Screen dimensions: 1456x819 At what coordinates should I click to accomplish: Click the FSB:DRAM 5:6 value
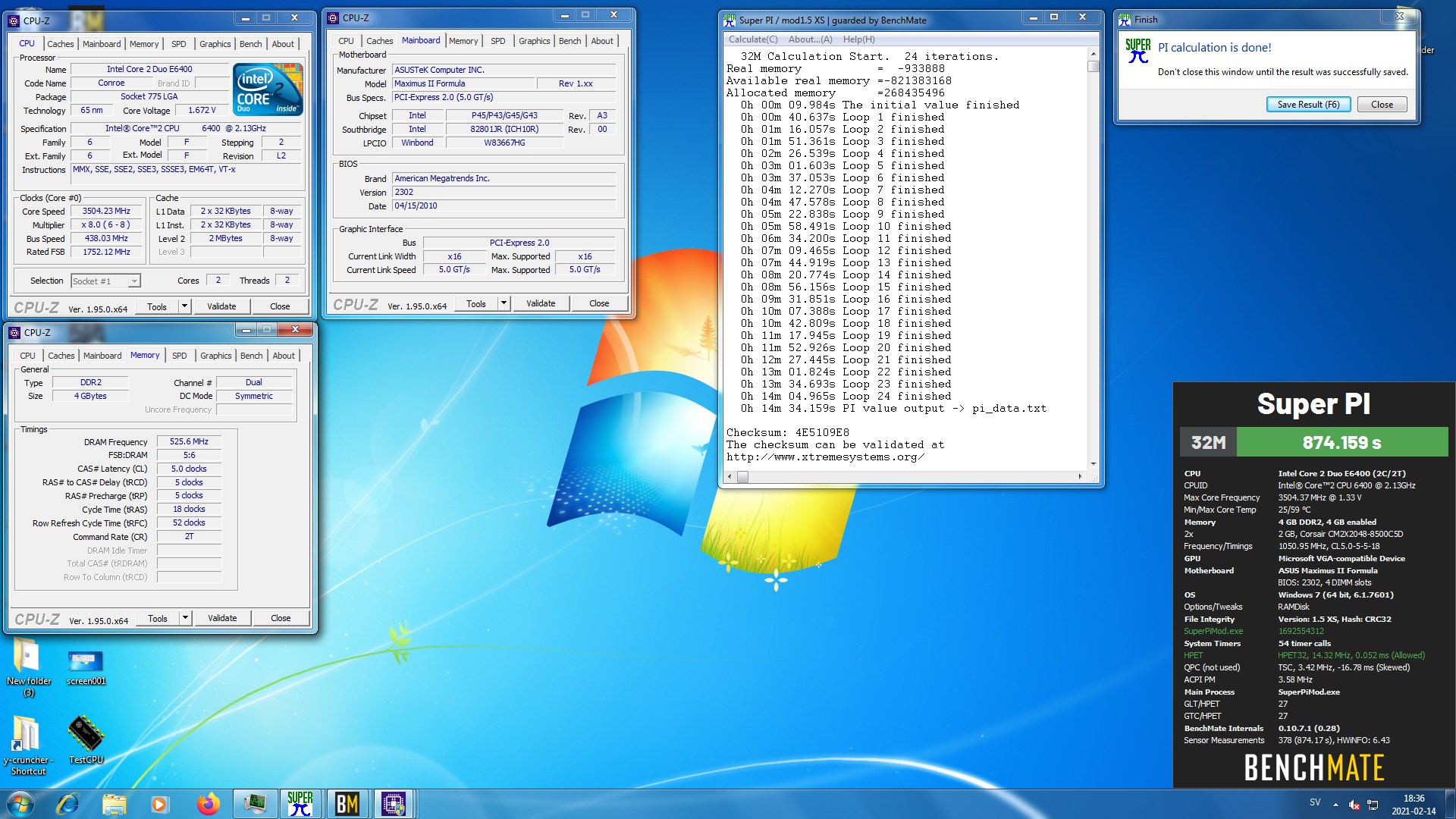coord(189,455)
